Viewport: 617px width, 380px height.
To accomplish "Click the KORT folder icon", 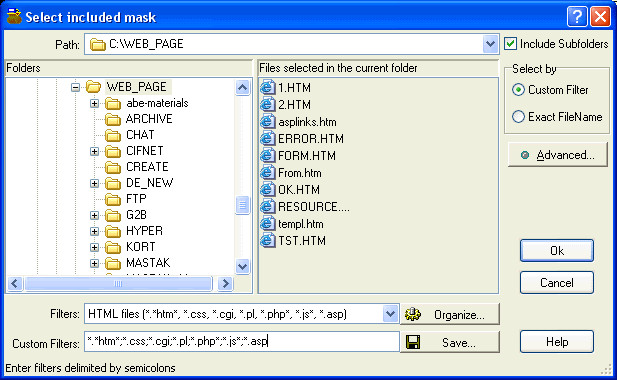I will click(113, 247).
